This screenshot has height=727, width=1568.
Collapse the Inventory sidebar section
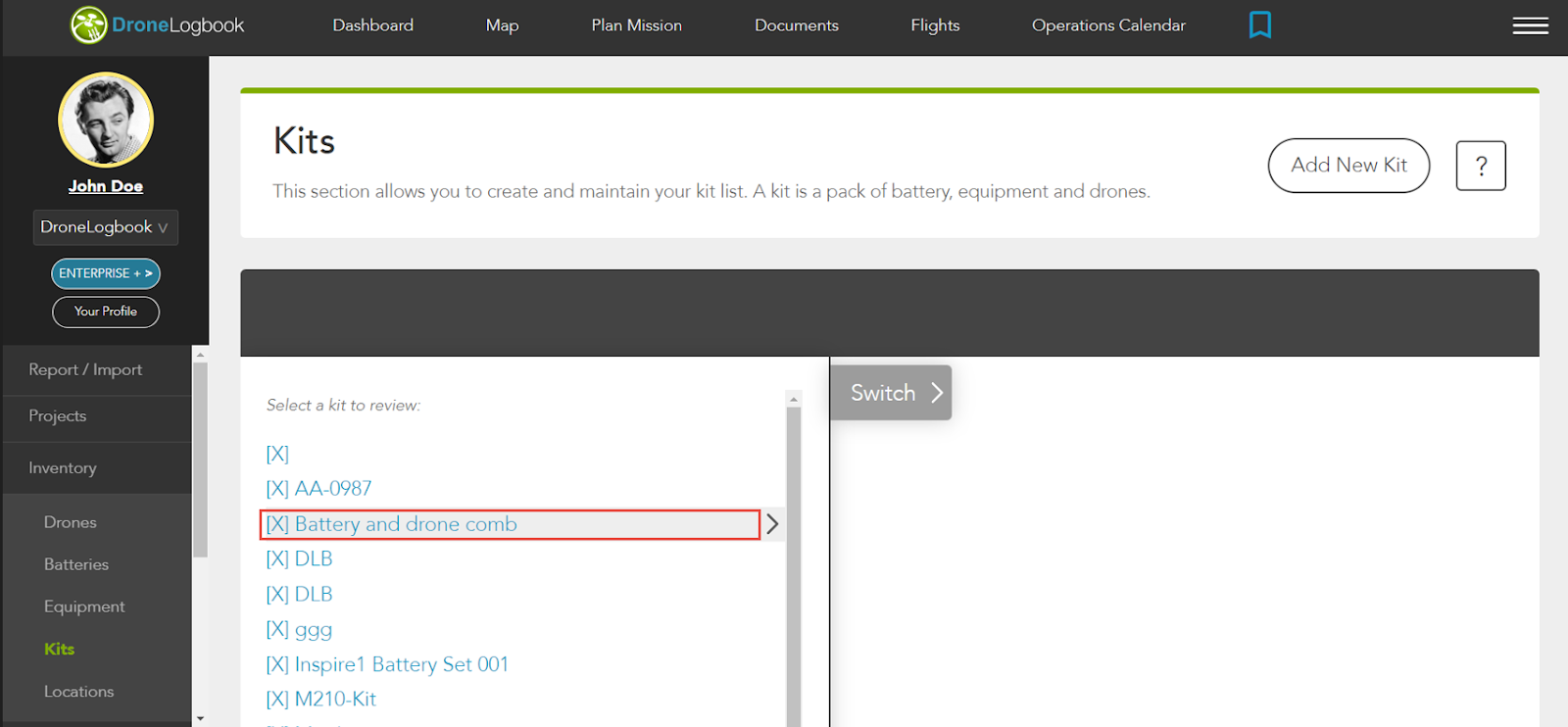97,468
